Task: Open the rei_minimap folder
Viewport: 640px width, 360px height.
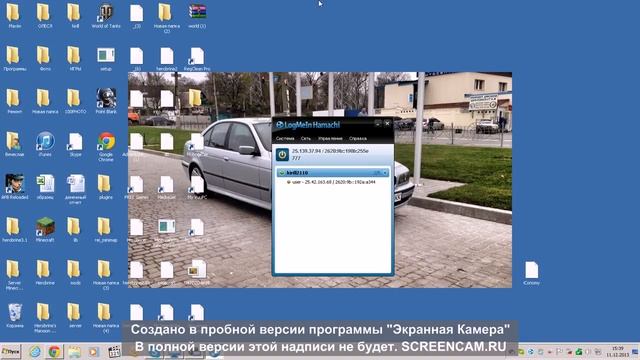Action: (106, 230)
